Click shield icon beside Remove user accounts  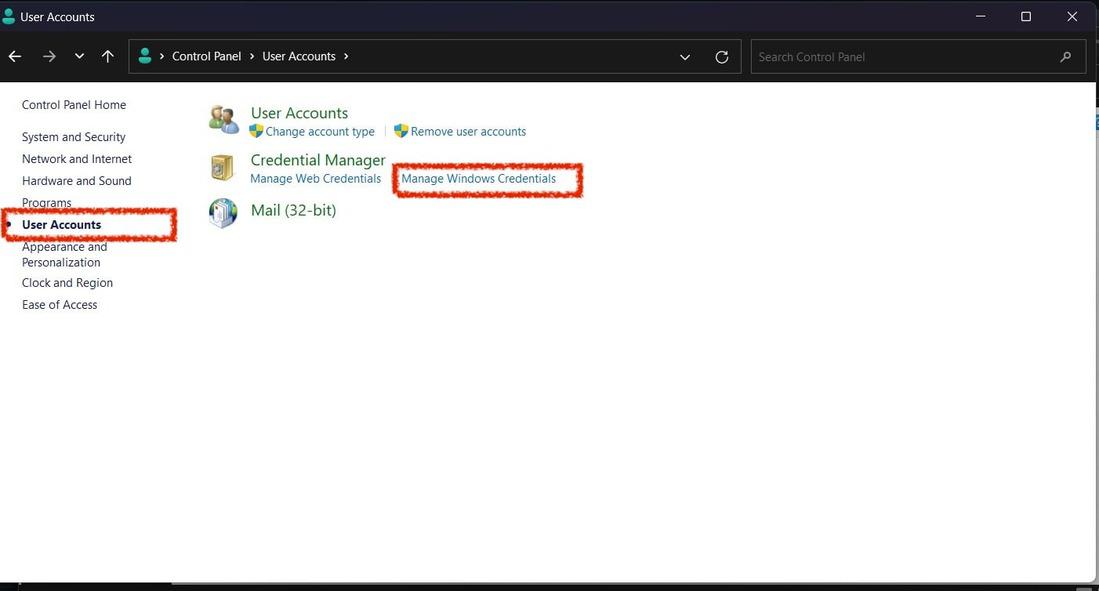click(401, 131)
